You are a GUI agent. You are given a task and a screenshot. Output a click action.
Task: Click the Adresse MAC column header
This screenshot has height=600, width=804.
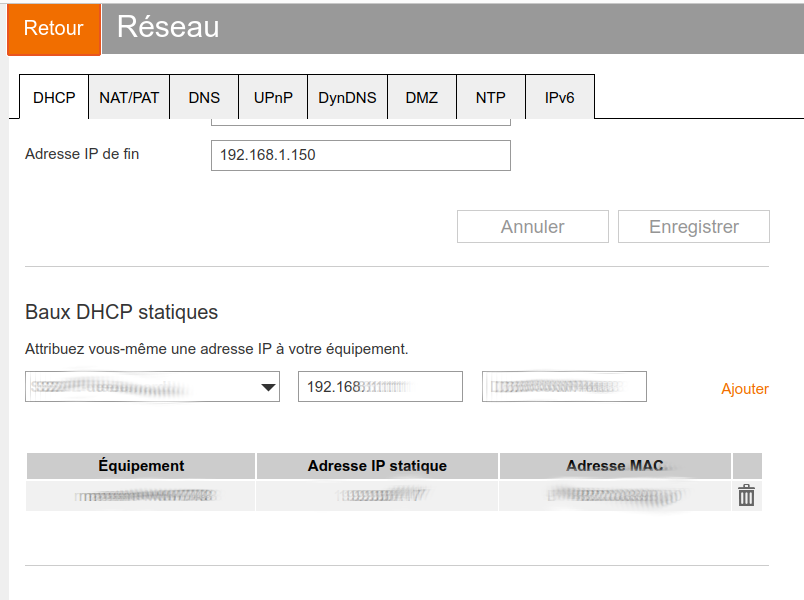click(615, 466)
